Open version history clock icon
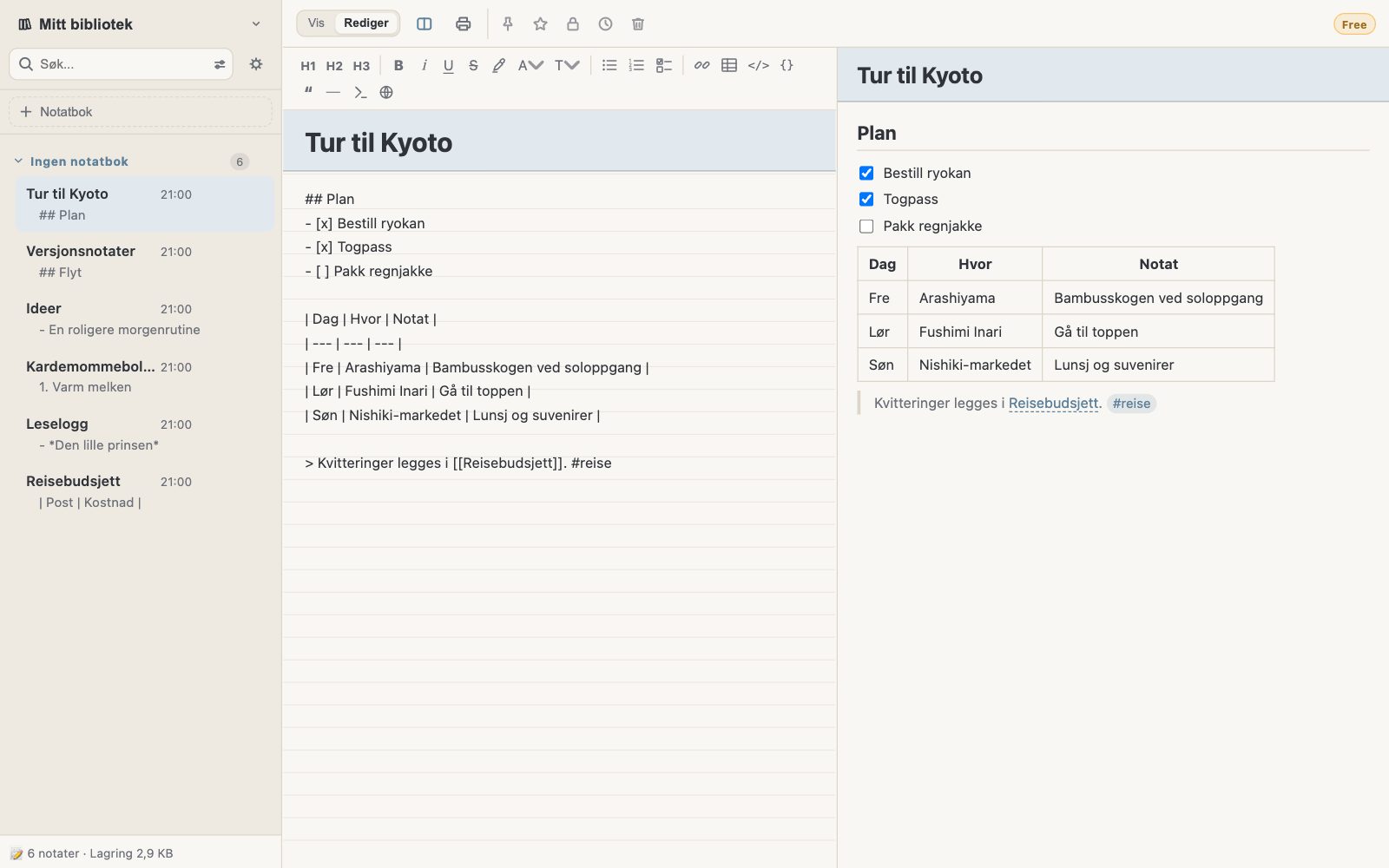1389x868 pixels. pos(605,24)
